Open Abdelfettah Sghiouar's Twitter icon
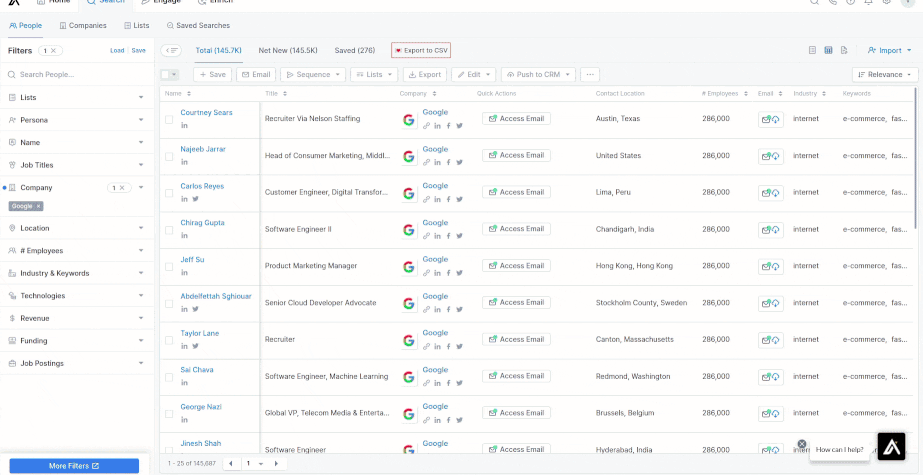The image size is (923, 475). (195, 309)
